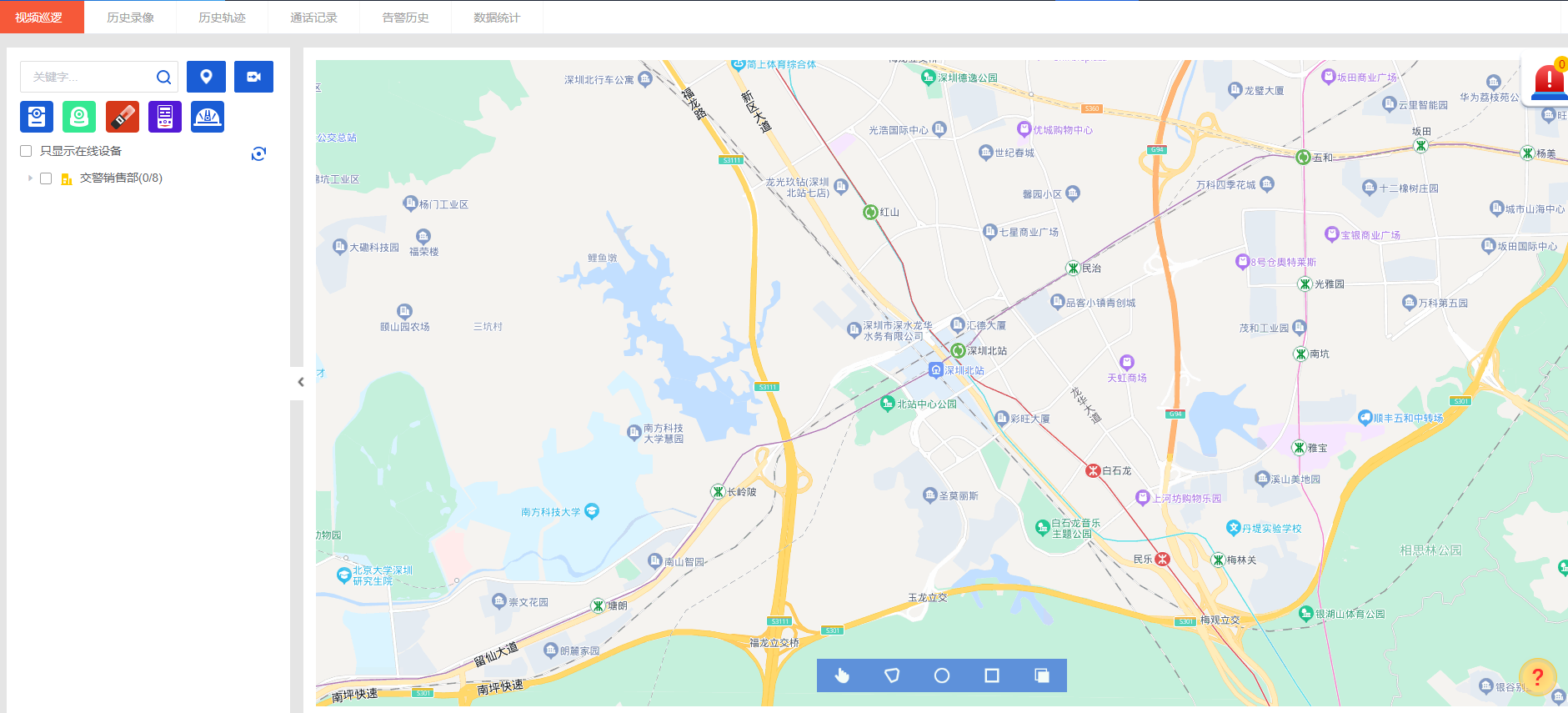The width and height of the screenshot is (1568, 713).
Task: Click the 光雅园 metro station icon
Action: tap(1305, 284)
